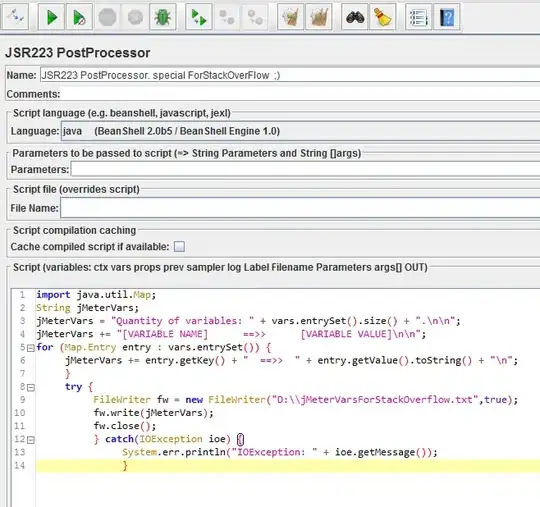Viewport: 540px width, 507px height.
Task: Collapse the catch block code fold
Action: click(31, 440)
